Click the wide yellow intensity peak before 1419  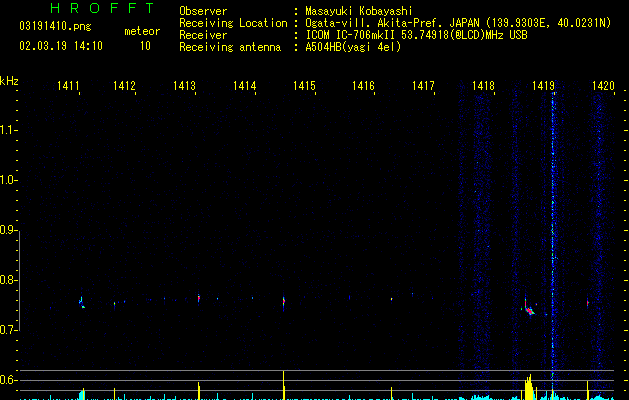(x=529, y=388)
